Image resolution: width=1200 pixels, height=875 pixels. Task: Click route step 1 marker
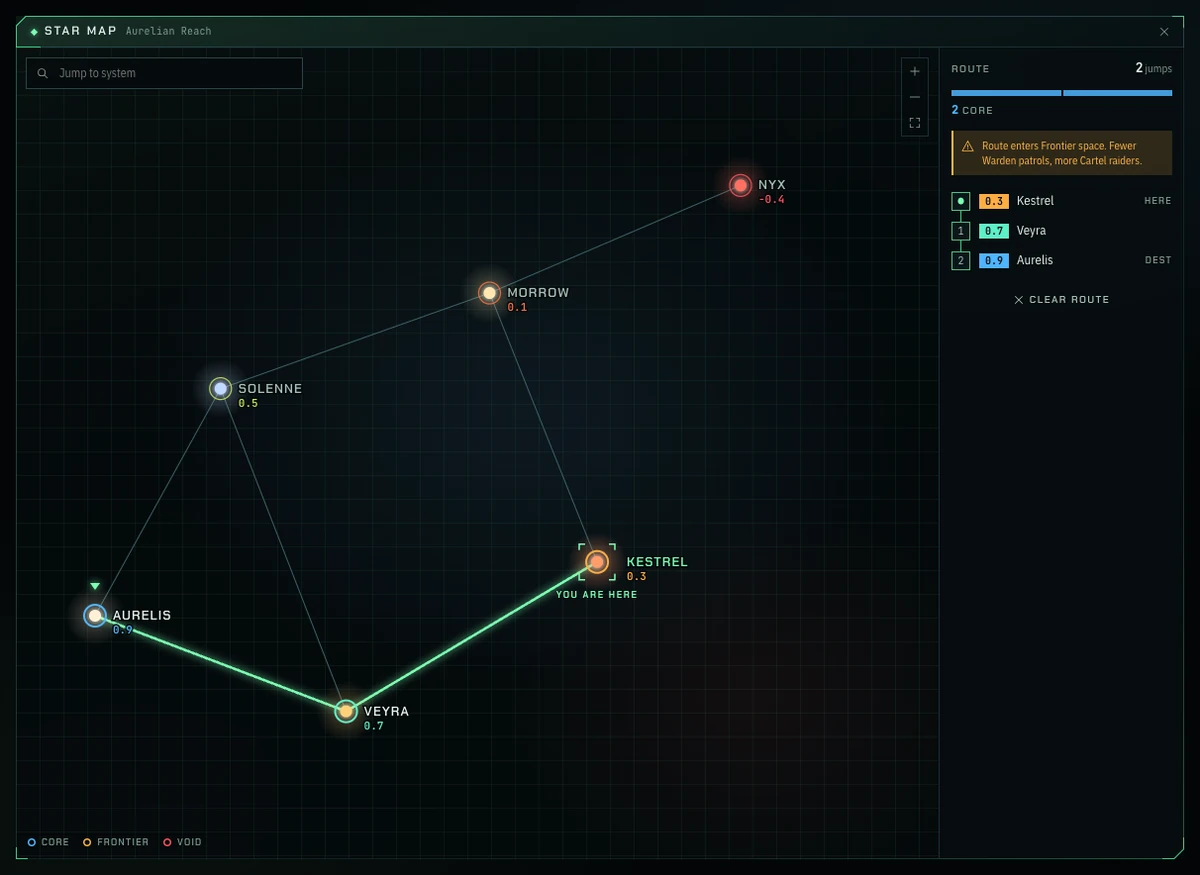click(x=961, y=231)
